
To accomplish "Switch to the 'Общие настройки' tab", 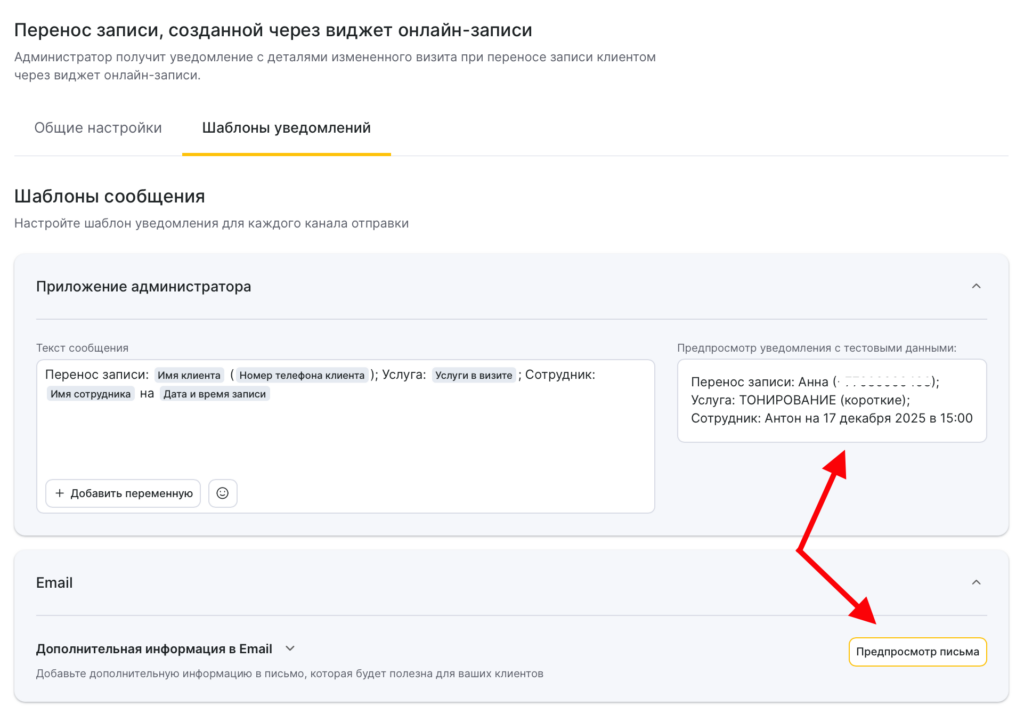I will pyautogui.click(x=98, y=128).
